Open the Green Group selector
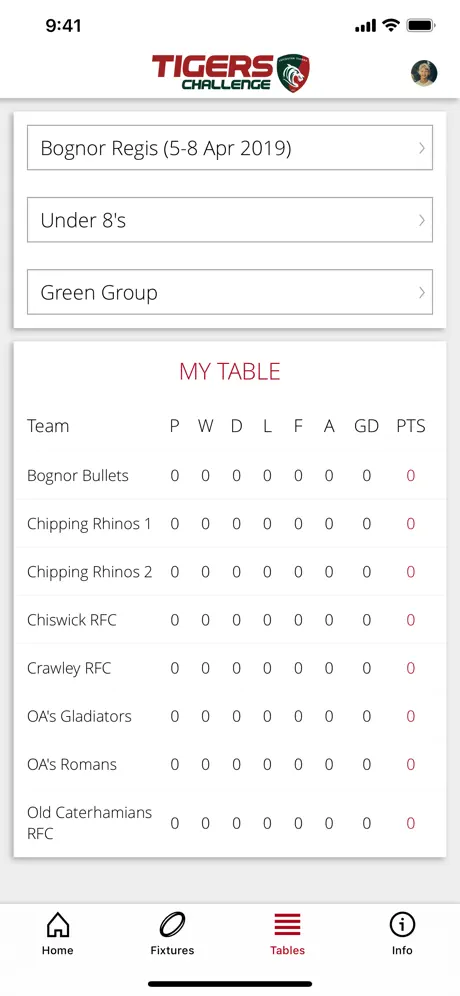 pyautogui.click(x=230, y=292)
